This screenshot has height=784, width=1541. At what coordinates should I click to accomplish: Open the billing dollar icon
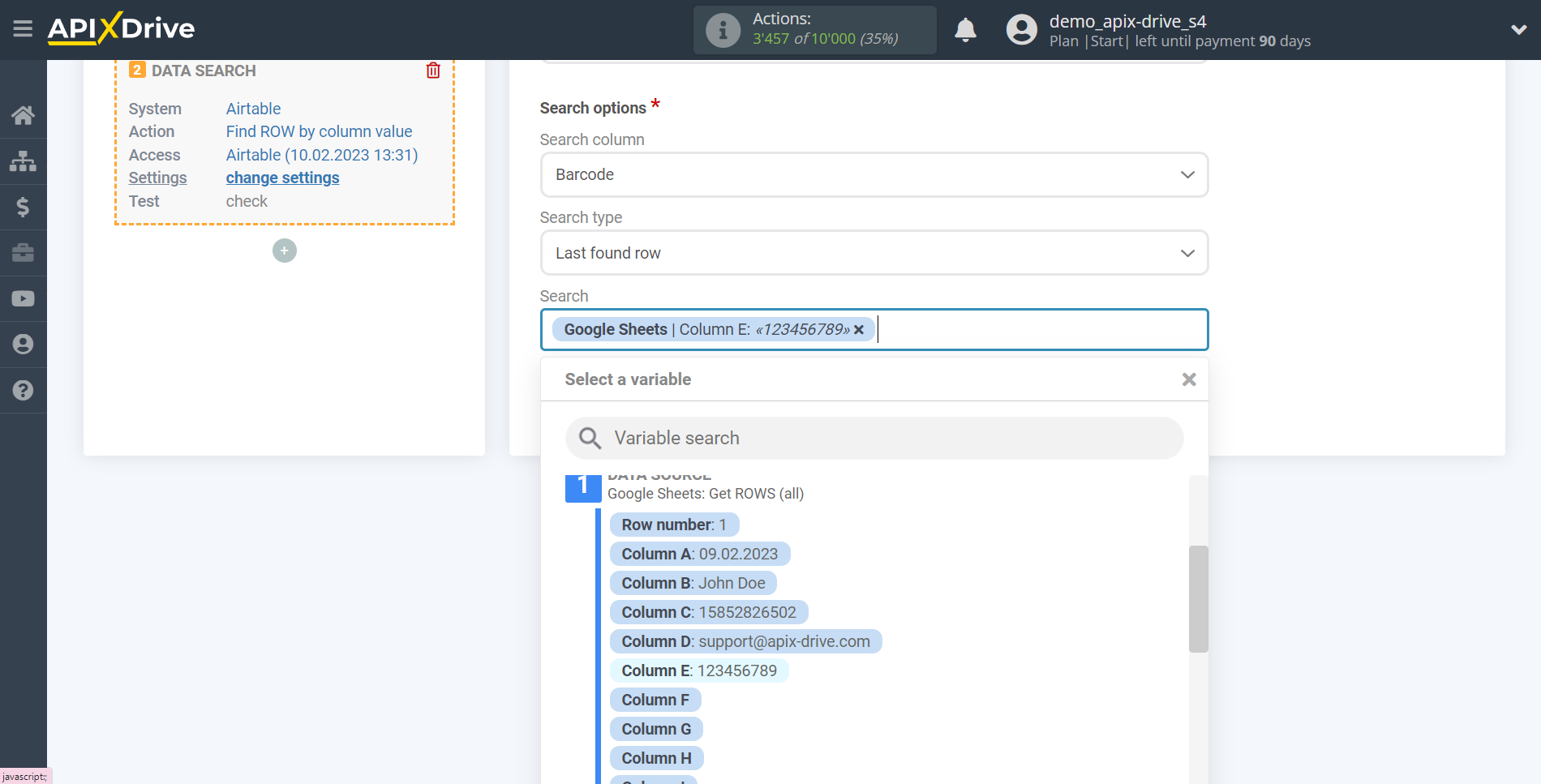[23, 207]
